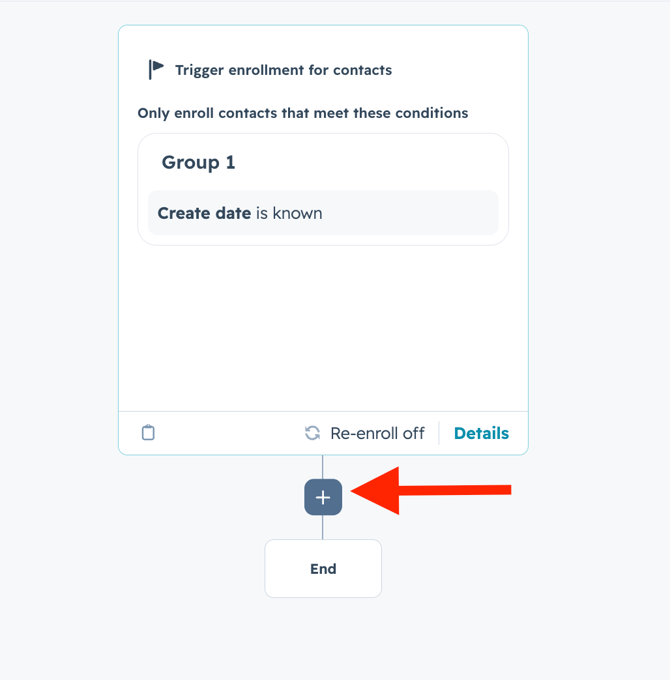Select the End node
This screenshot has height=680, width=670.
(x=323, y=568)
